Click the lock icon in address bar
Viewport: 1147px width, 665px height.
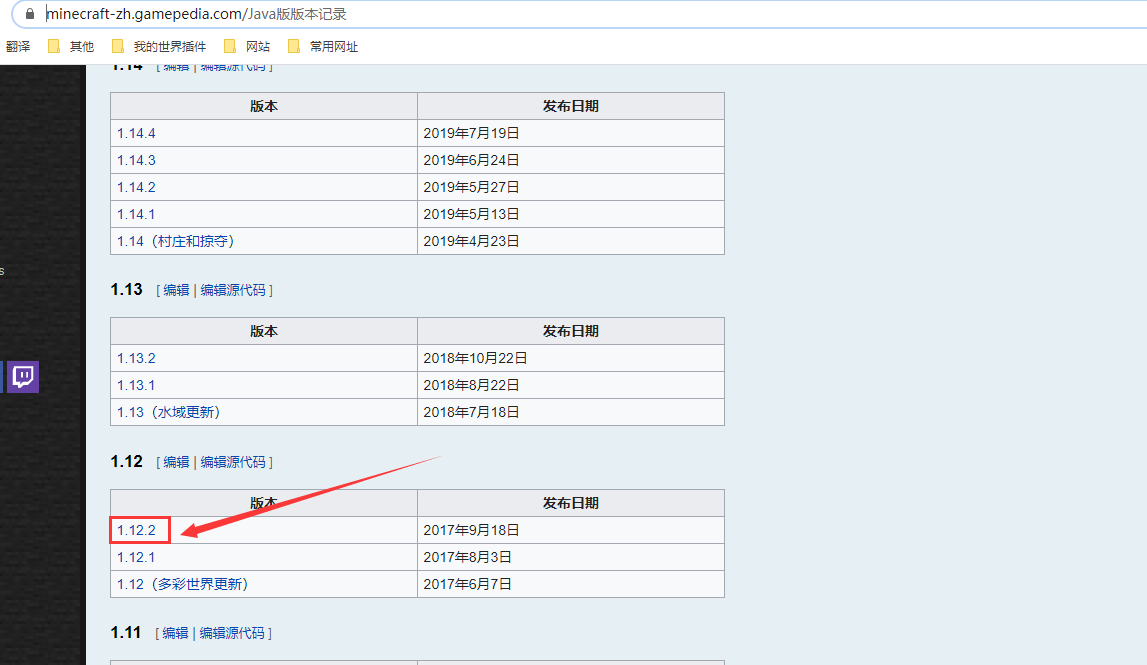[30, 14]
